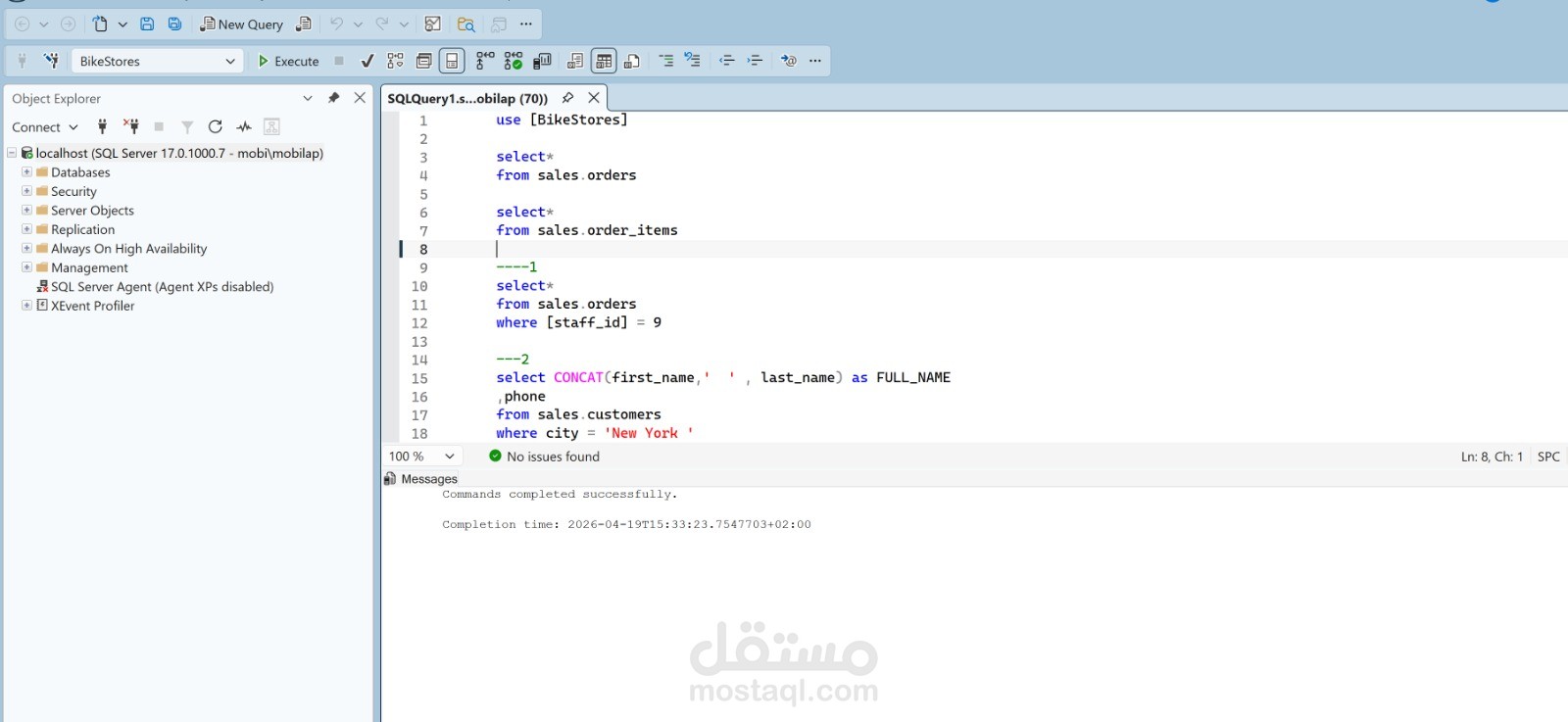
Task: Click the Decrease Indent icon
Action: pyautogui.click(x=726, y=61)
